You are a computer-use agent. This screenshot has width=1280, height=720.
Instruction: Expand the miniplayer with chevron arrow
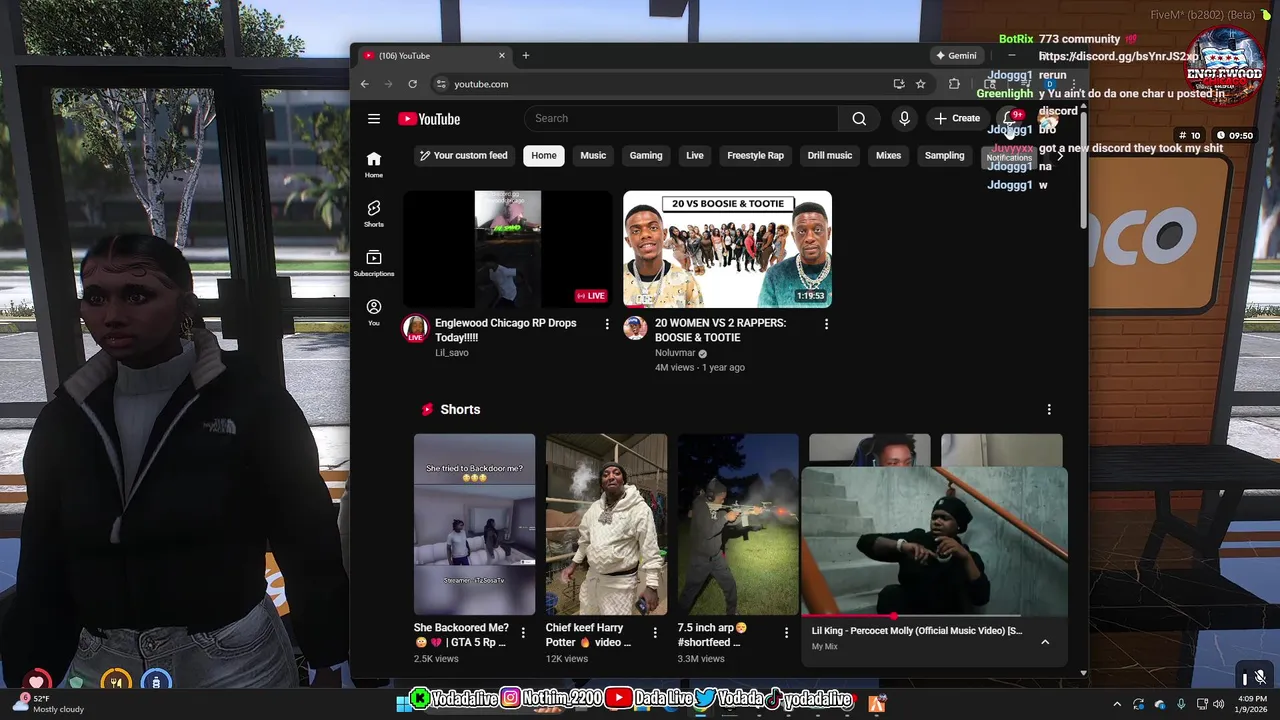1045,642
